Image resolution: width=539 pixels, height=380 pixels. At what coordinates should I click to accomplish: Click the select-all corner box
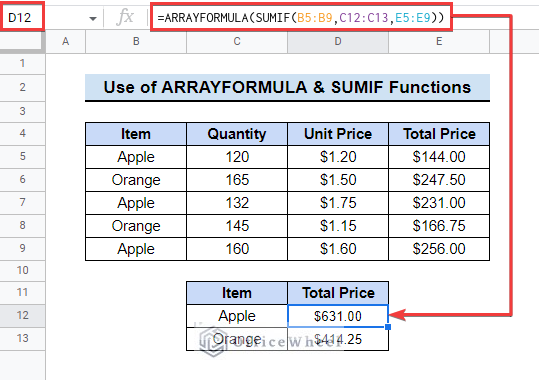[22, 42]
